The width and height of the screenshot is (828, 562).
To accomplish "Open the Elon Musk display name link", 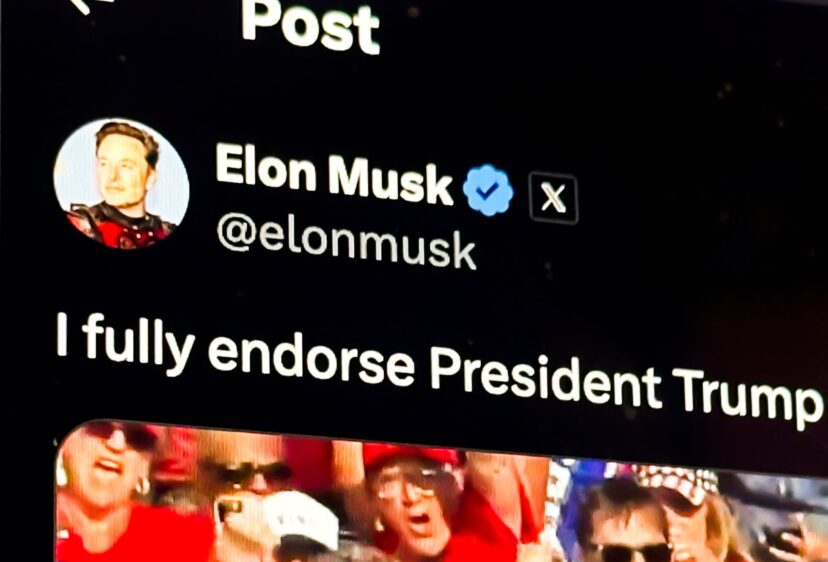I will 334,174.
